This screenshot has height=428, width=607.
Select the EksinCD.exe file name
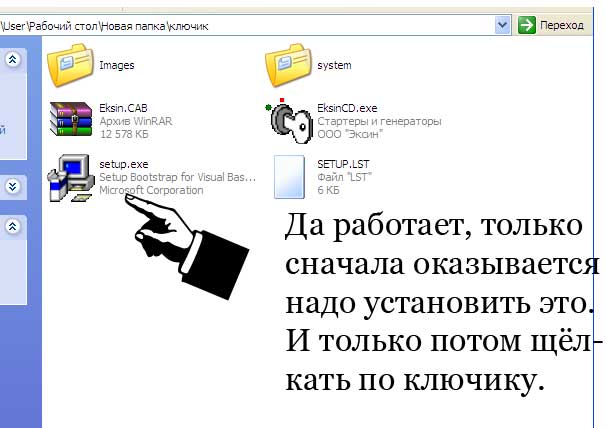pos(347,108)
